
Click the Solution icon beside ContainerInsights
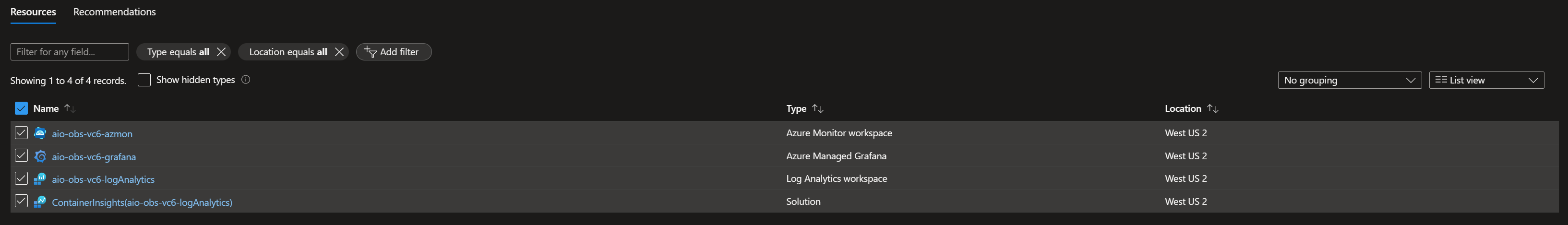click(40, 202)
